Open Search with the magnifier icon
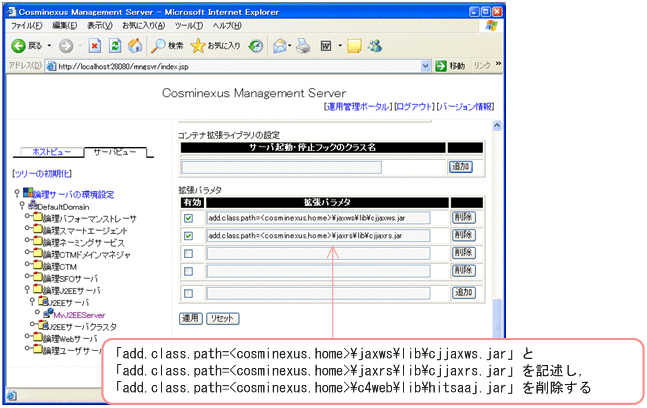647x408 pixels. [159, 46]
